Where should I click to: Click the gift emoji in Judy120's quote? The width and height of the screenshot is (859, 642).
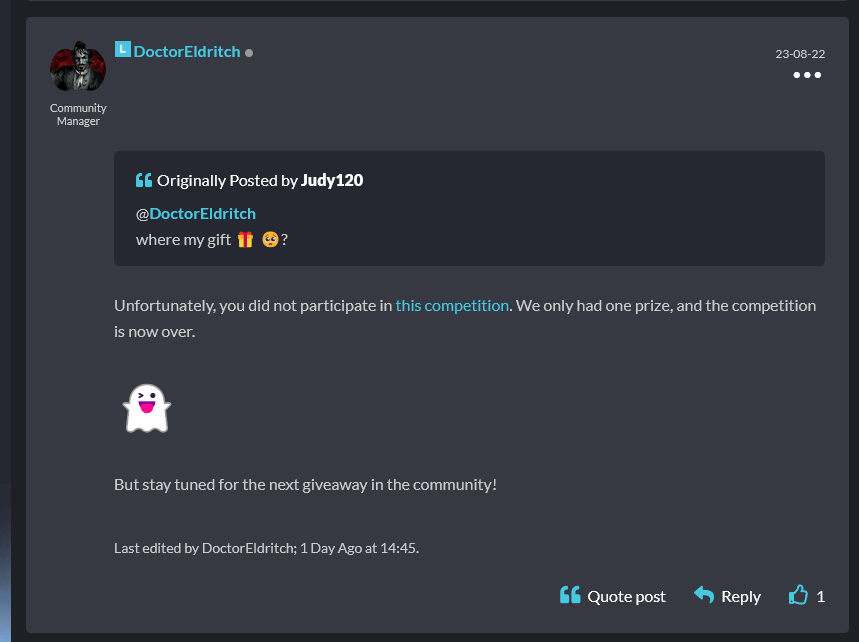(x=244, y=239)
